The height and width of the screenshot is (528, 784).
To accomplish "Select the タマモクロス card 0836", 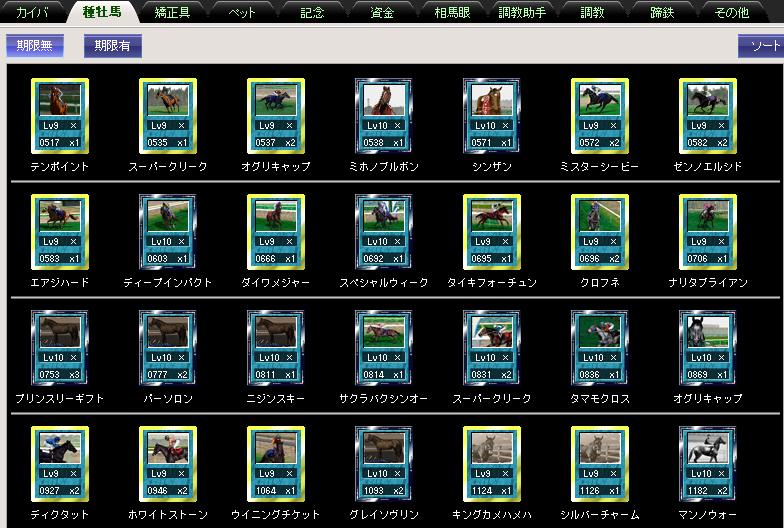I will 600,348.
